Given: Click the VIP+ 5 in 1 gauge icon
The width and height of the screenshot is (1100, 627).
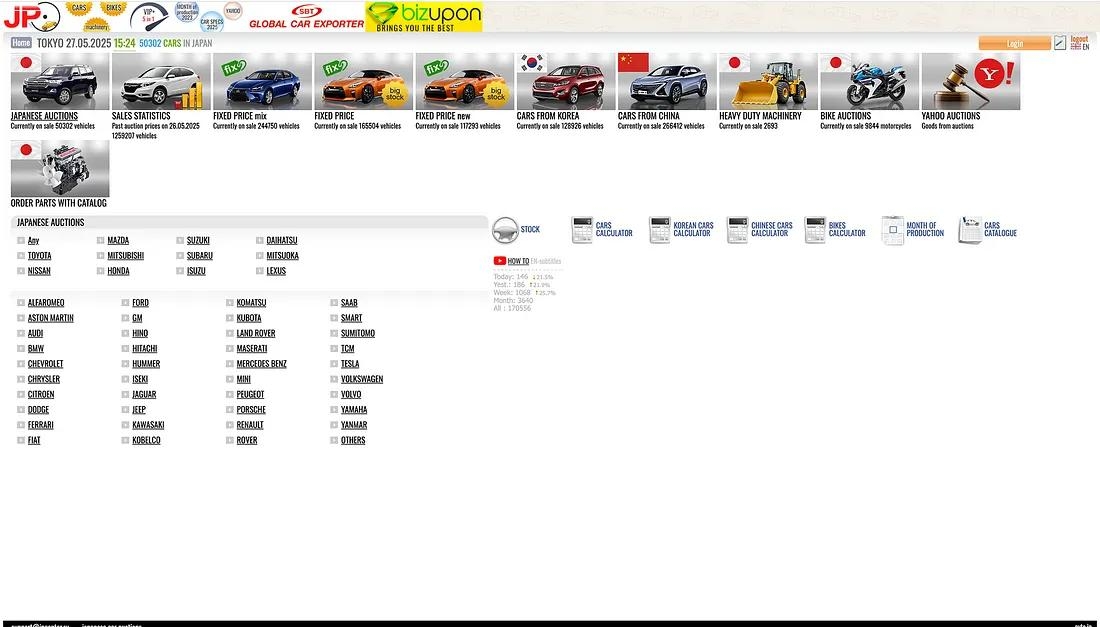Looking at the screenshot, I should tap(149, 16).
